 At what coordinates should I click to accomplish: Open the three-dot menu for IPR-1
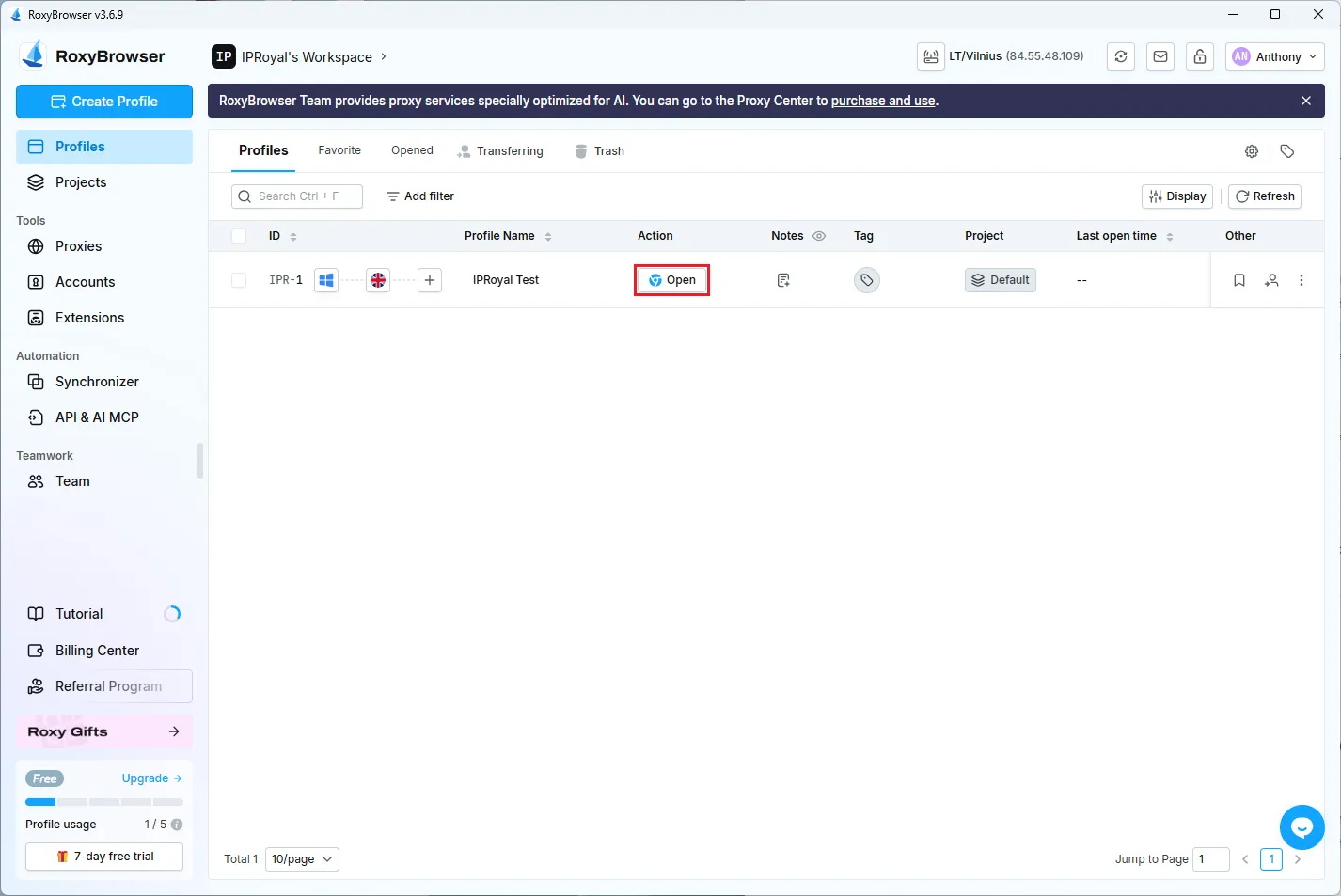click(x=1301, y=280)
